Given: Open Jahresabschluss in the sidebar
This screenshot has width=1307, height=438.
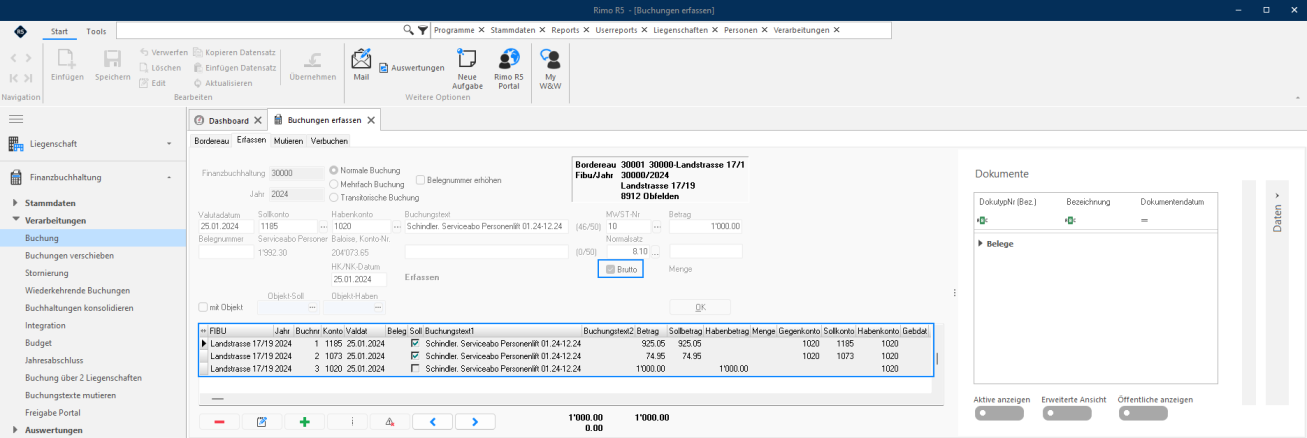Looking at the screenshot, I should pyautogui.click(x=54, y=360).
